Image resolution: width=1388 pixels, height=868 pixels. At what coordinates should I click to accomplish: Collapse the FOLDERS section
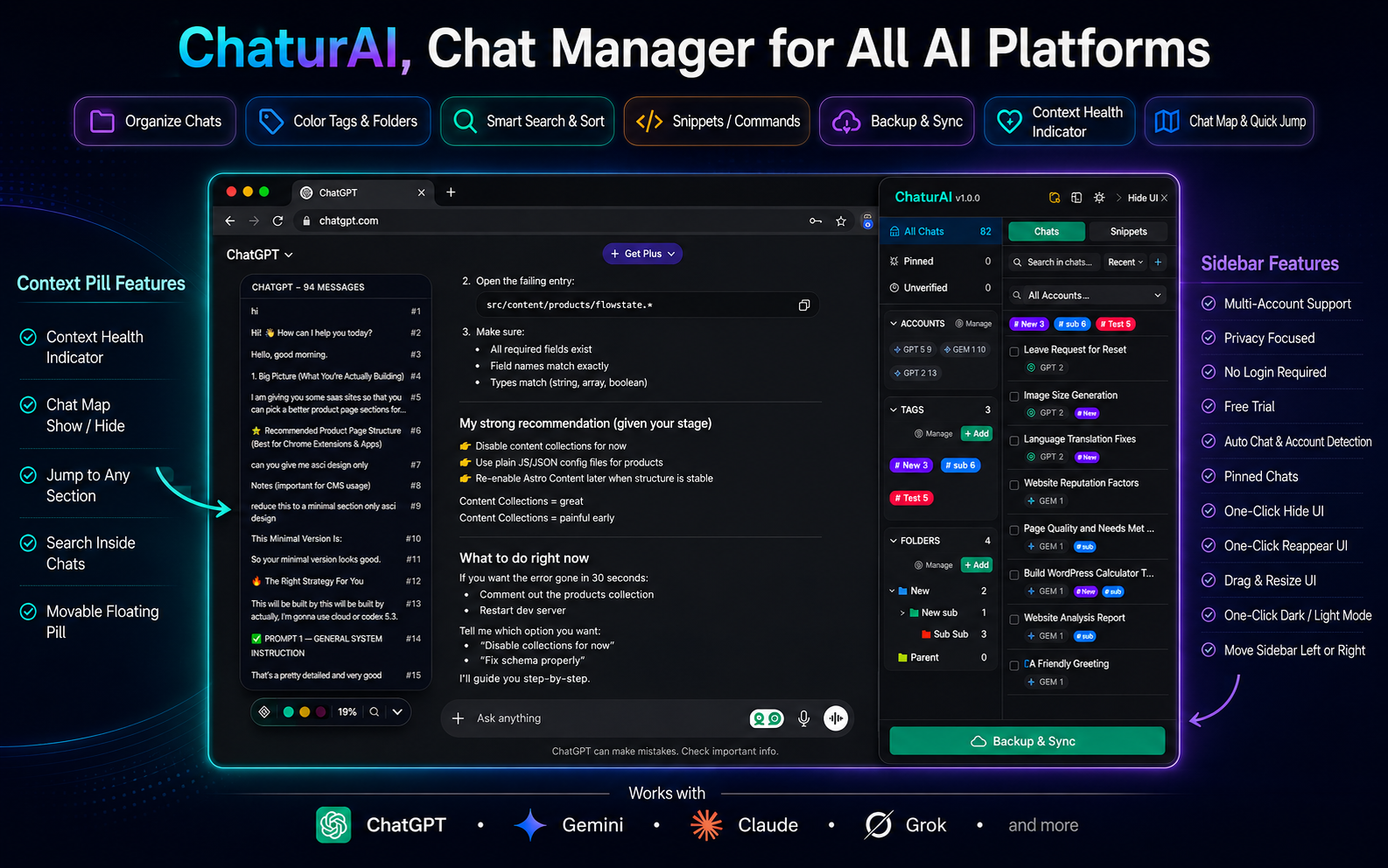(x=894, y=541)
